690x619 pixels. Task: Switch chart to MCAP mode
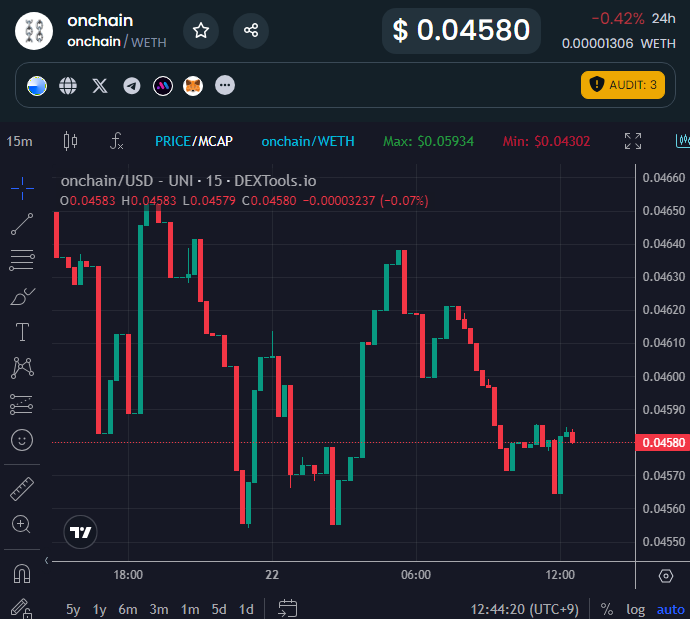pos(215,141)
